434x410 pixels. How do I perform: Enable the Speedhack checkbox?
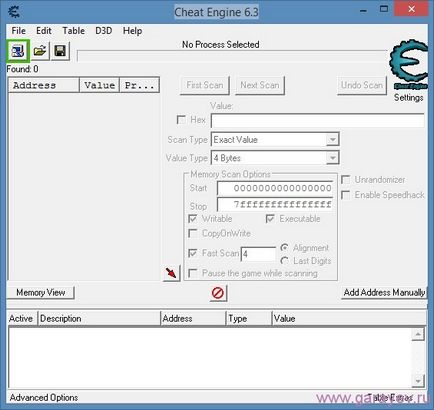click(x=346, y=195)
